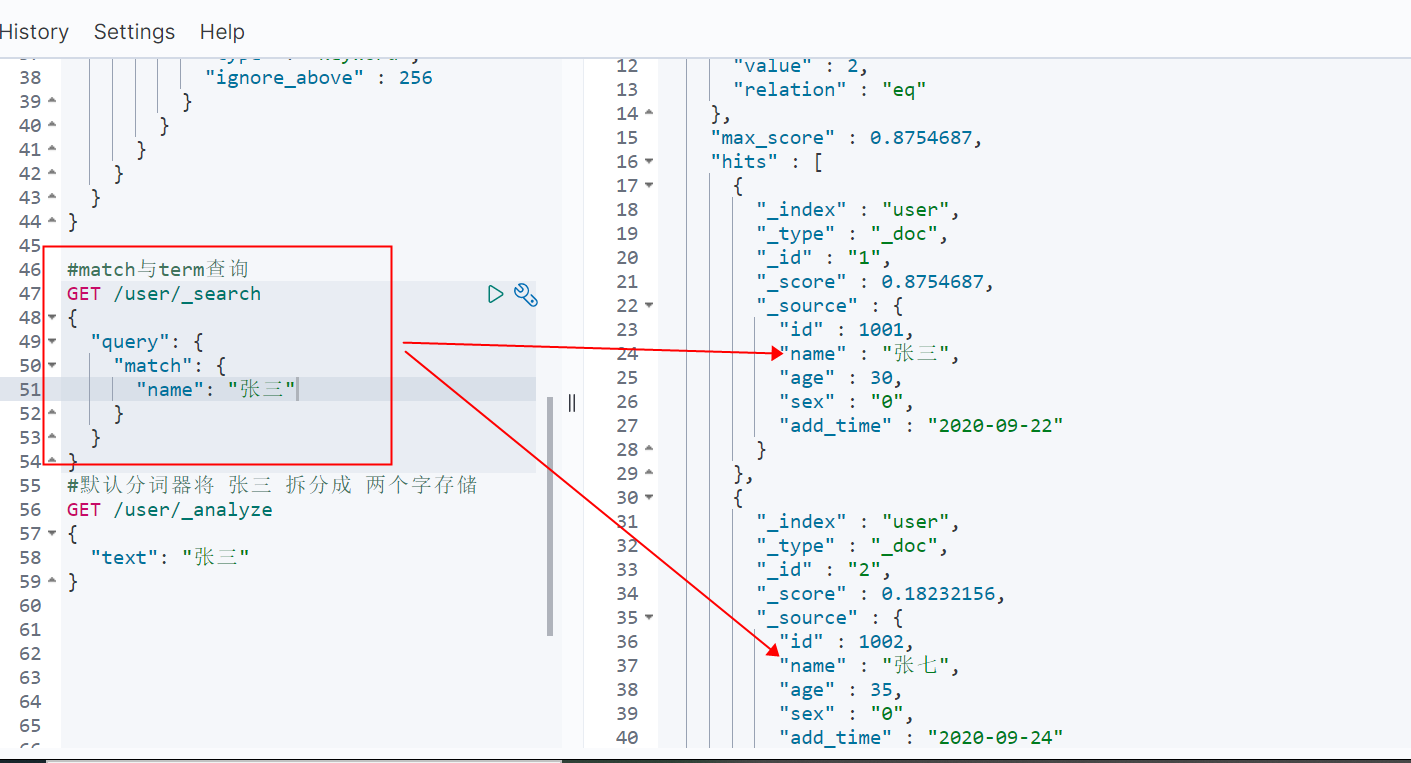Collapse the fold arrow at editor line 48
Screen dimensions: 1411x763
click(x=52, y=318)
